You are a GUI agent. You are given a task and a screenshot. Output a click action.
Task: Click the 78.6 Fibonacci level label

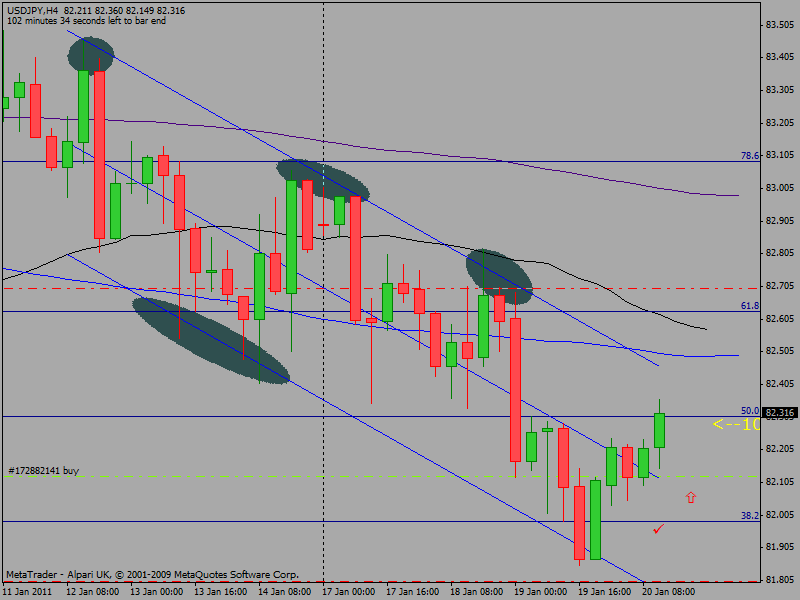tap(749, 156)
